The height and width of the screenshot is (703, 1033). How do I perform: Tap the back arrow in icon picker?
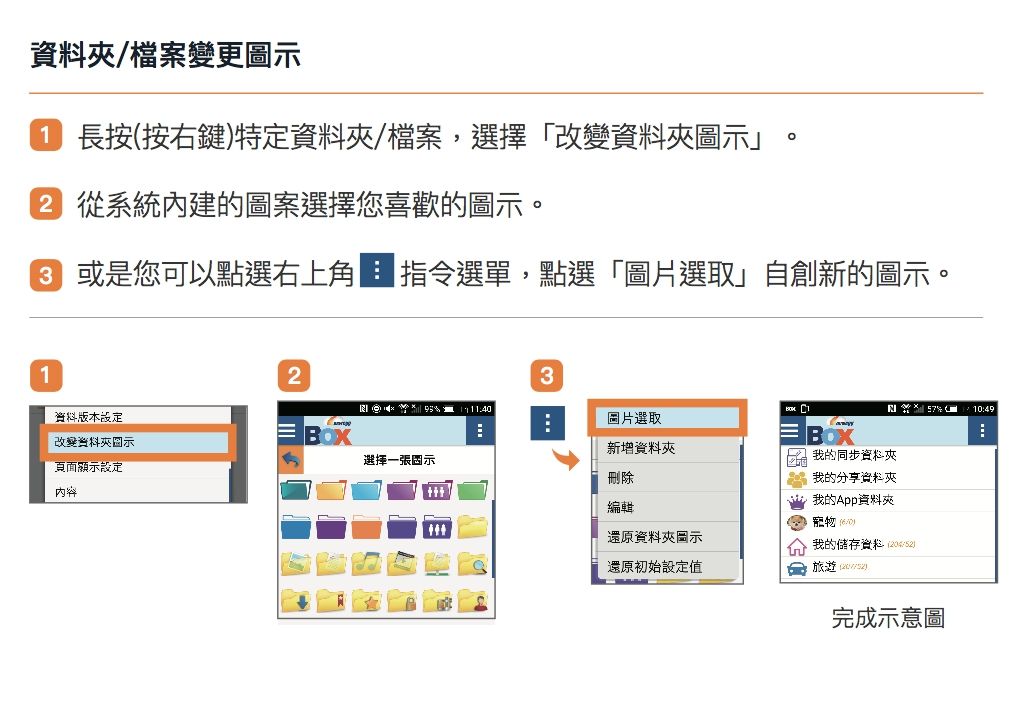click(291, 461)
